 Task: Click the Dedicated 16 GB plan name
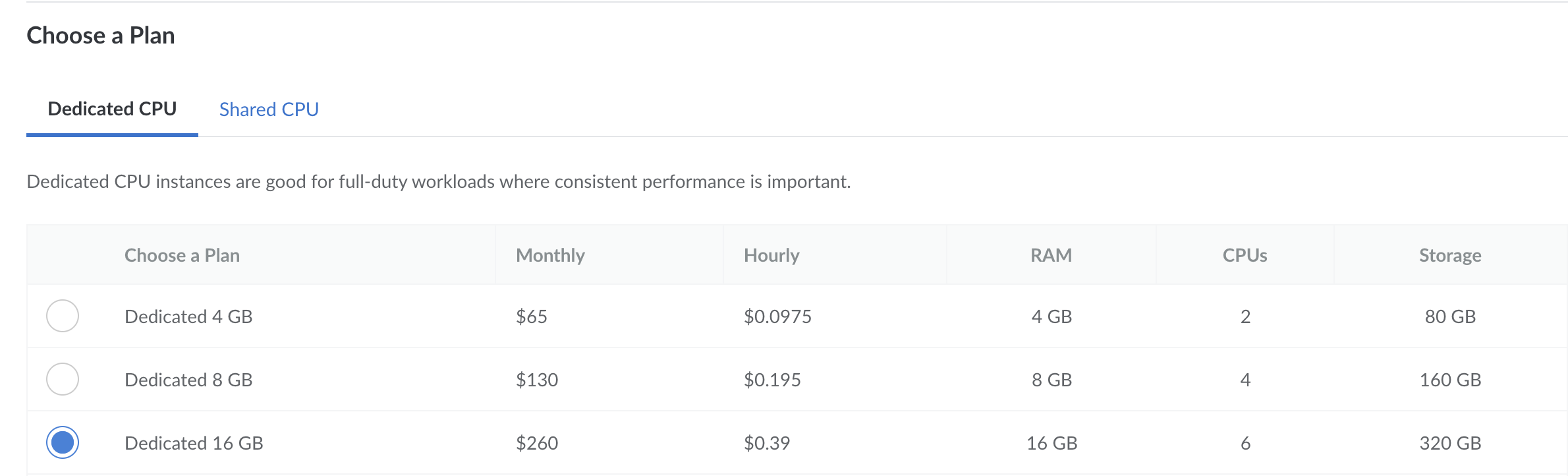click(194, 443)
